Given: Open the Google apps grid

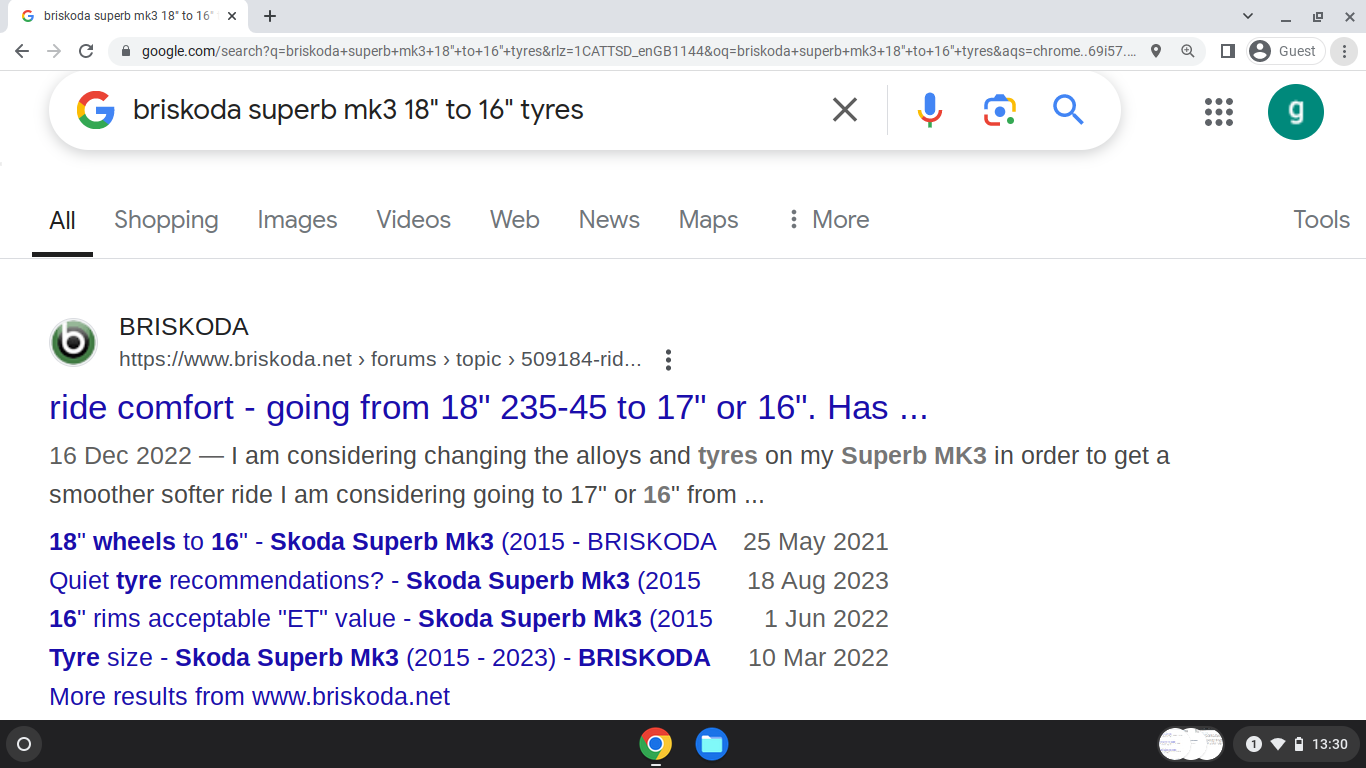Looking at the screenshot, I should [x=1219, y=112].
